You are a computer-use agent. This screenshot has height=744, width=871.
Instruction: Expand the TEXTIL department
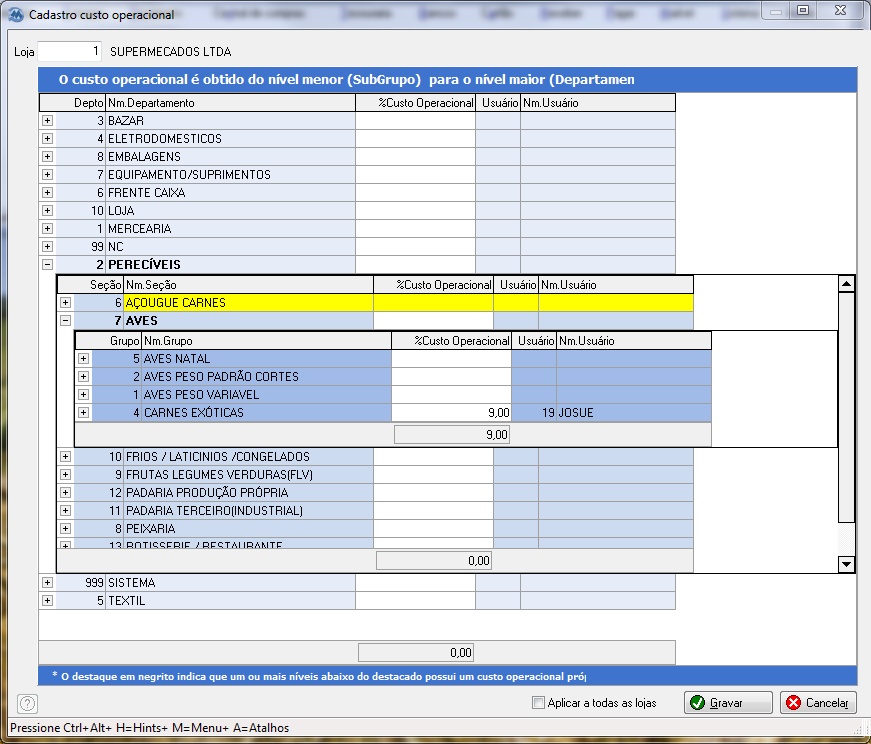coord(47,601)
